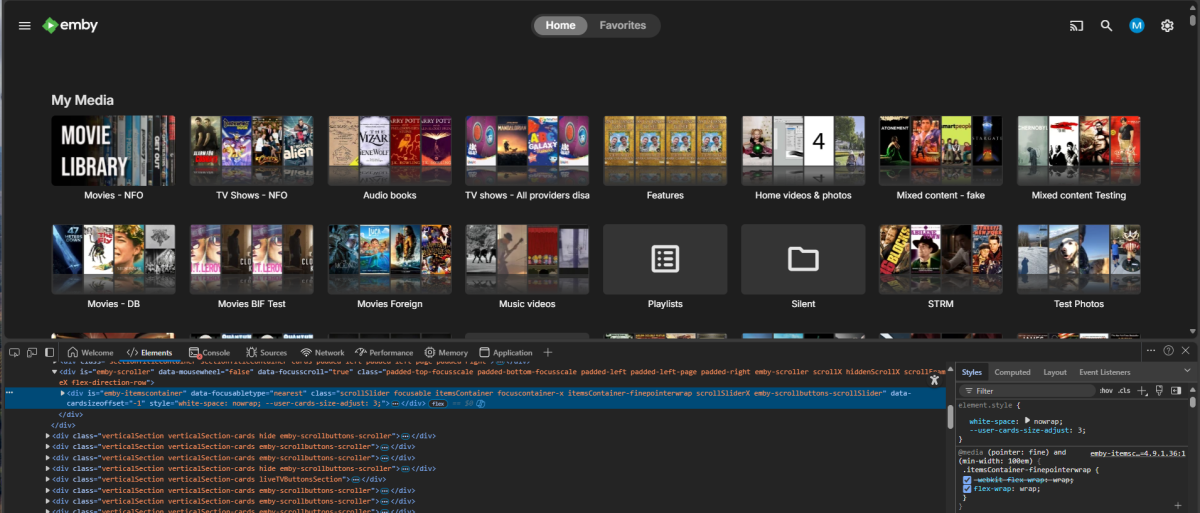
Task: Expand the white-space nowrap shorthand triangle
Action: [x=1027, y=422]
